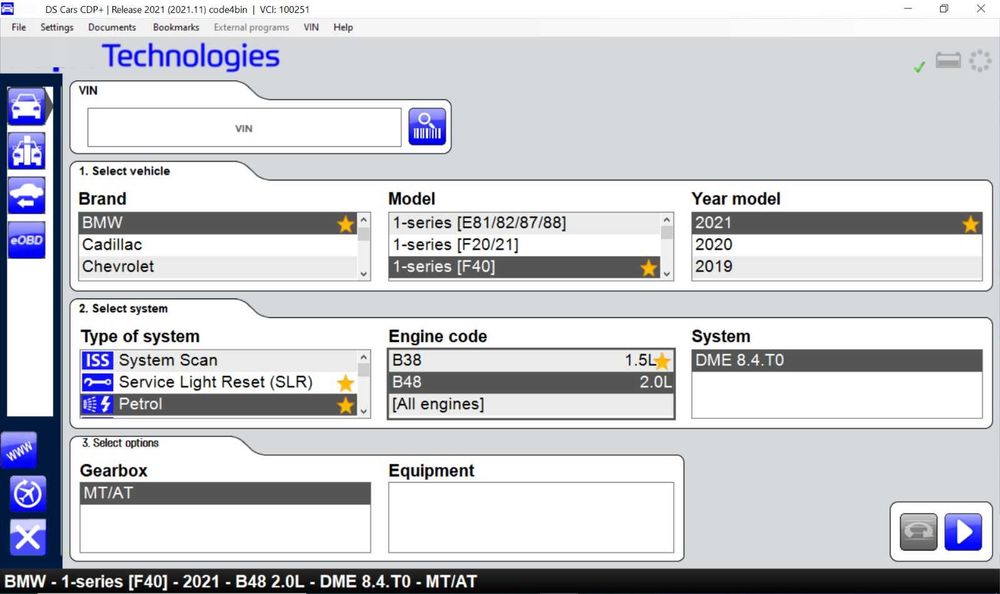Click Model list down scroll arrow
Viewport: 1000px width, 594px height.
(x=667, y=274)
